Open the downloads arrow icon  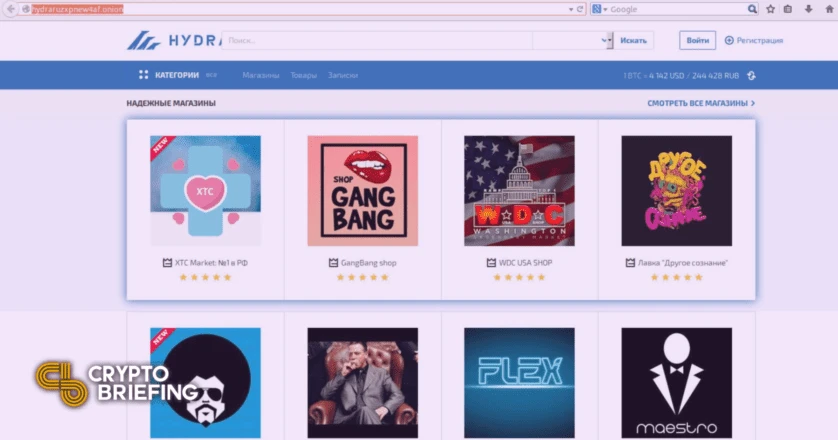[808, 9]
